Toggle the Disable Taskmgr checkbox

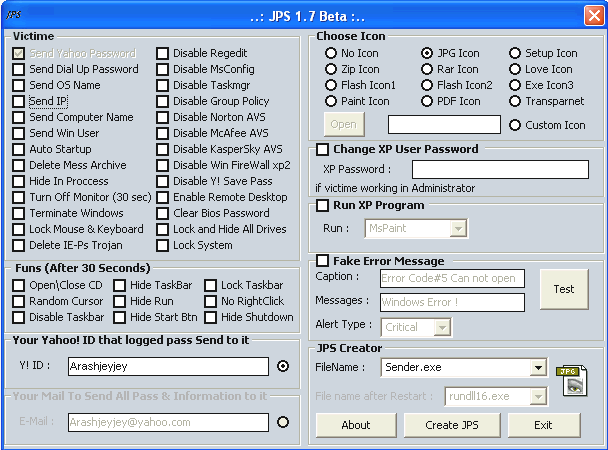click(x=163, y=85)
